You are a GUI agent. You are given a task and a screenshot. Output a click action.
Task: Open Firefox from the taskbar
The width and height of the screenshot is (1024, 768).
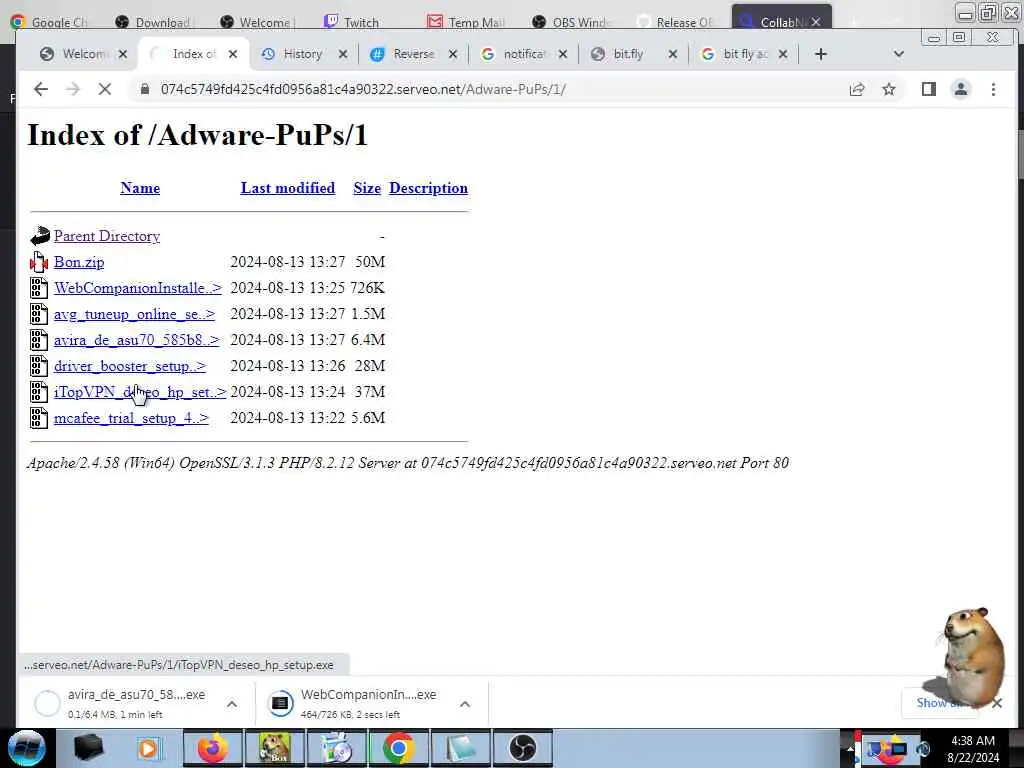[212, 748]
